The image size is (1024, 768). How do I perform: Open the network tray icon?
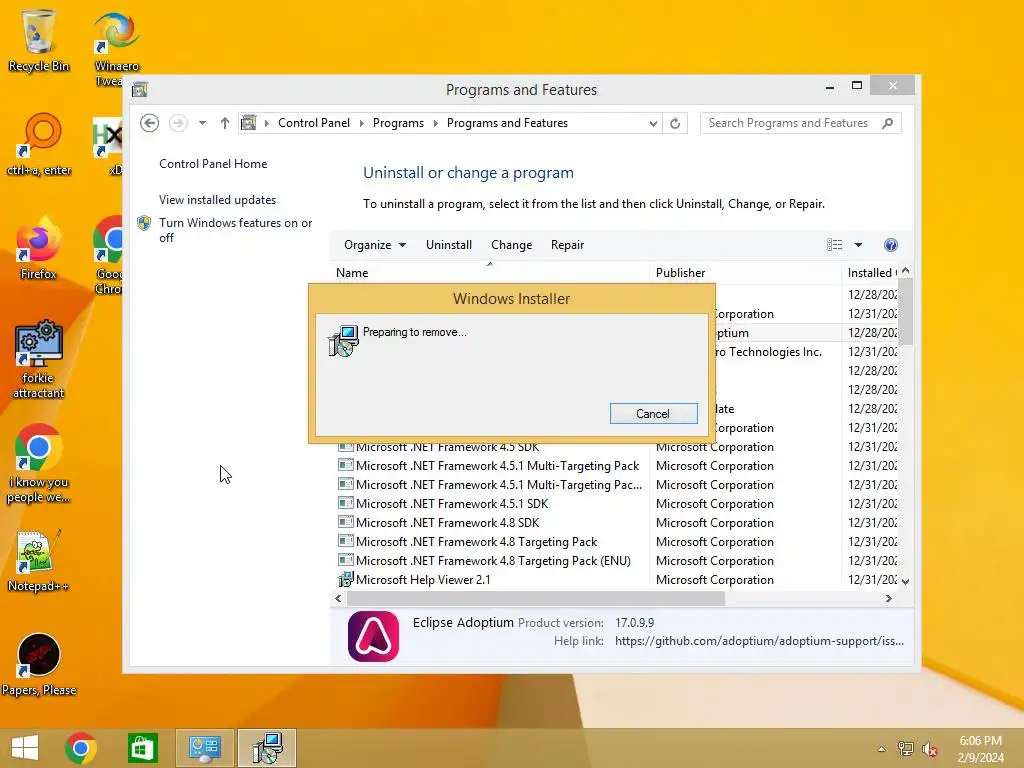click(906, 749)
